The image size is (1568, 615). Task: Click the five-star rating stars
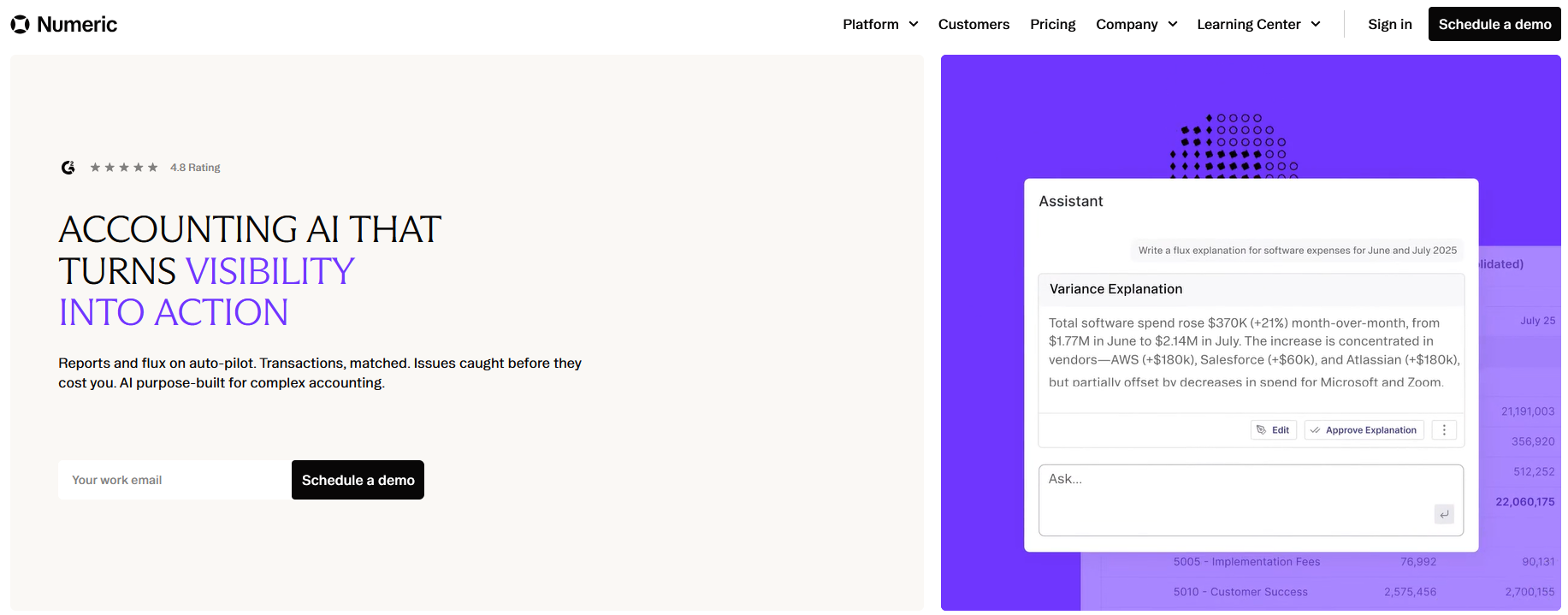tap(124, 168)
